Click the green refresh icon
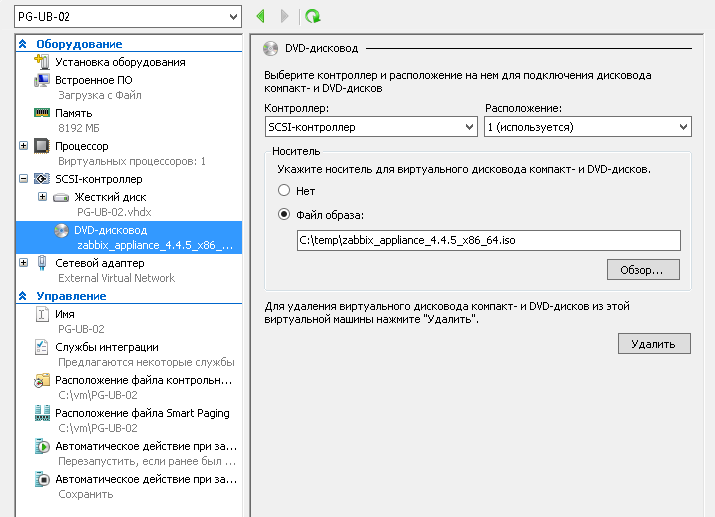This screenshot has width=715, height=517. [x=313, y=16]
